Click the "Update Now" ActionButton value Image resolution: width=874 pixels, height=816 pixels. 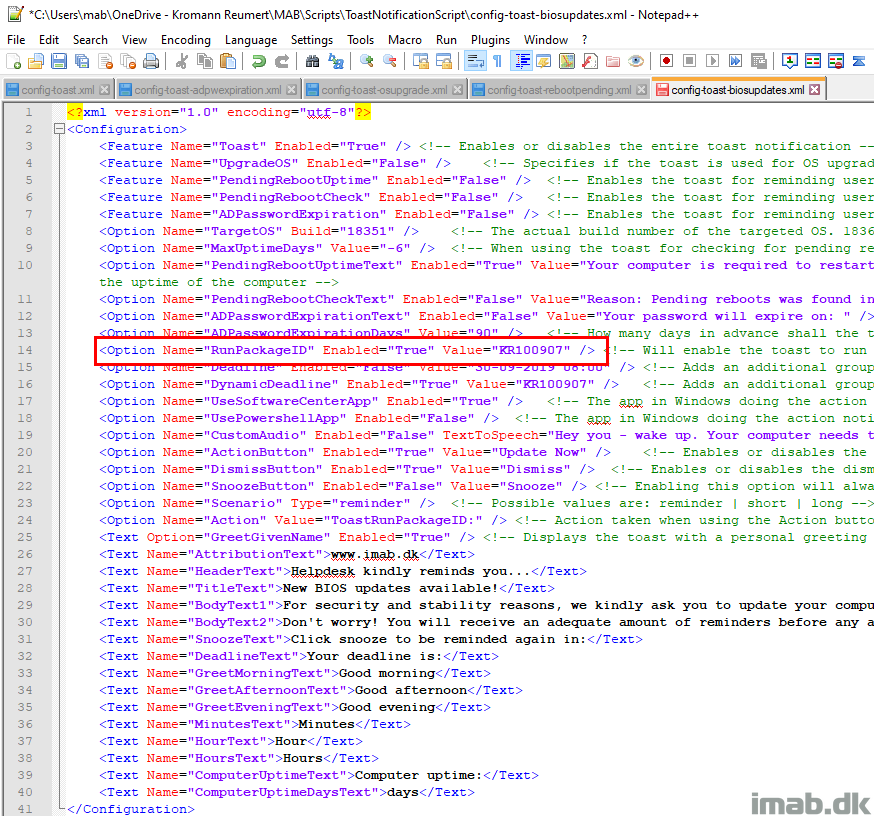click(538, 452)
